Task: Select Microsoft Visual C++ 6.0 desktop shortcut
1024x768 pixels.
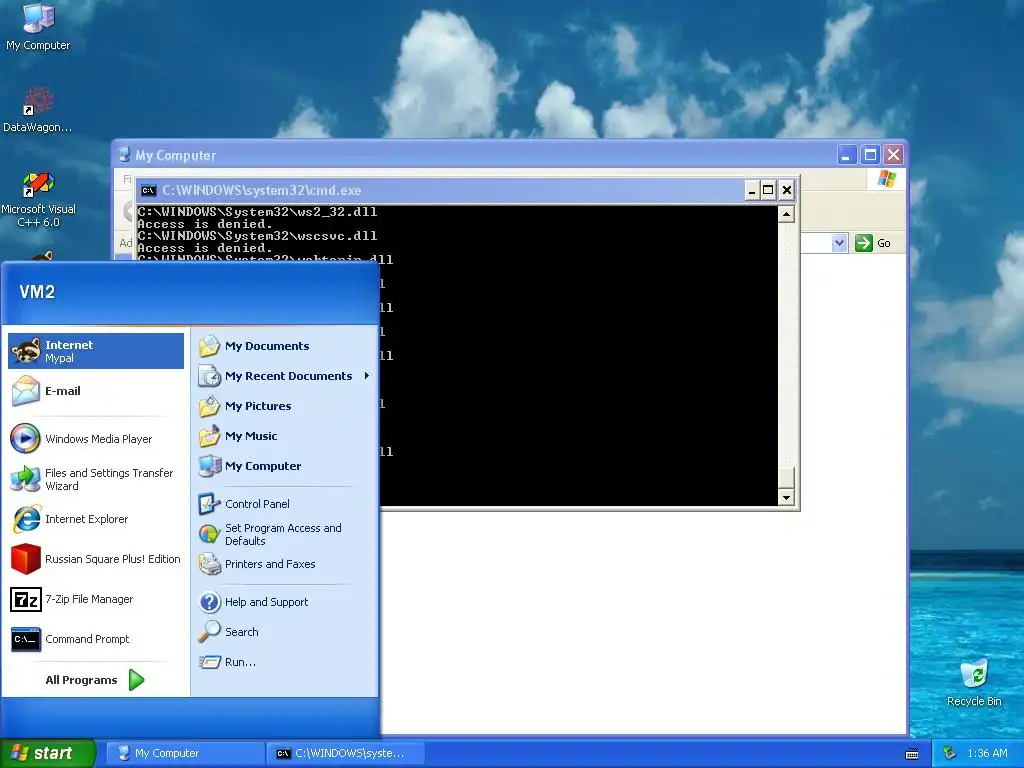Action: (38, 199)
